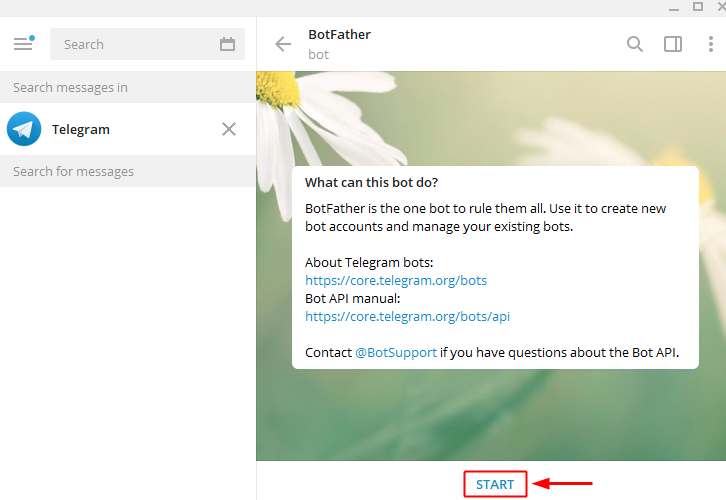Minimize the Telegram window
Viewport: 726px width, 500px height.
pyautogui.click(x=674, y=8)
